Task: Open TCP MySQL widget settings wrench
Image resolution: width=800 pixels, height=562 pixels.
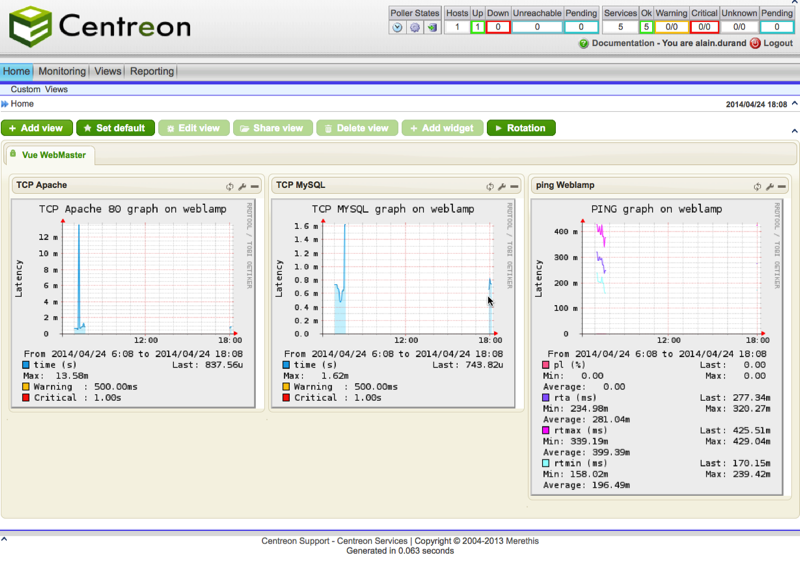Action: click(502, 186)
